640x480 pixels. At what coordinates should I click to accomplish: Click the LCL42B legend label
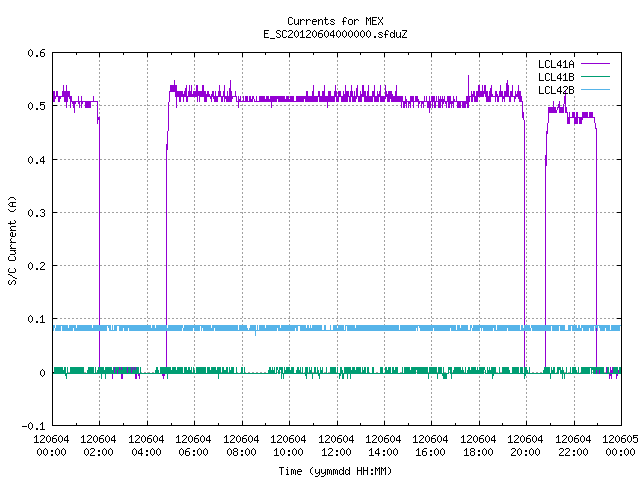(556, 90)
